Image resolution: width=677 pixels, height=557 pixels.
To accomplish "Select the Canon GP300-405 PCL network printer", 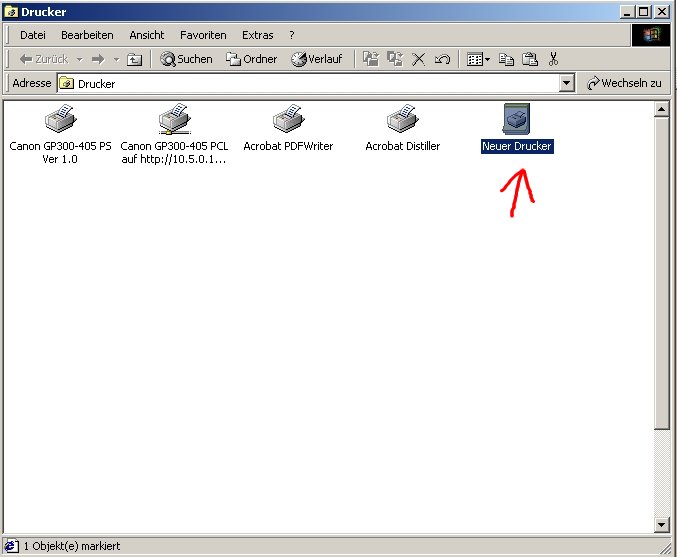I will [174, 134].
